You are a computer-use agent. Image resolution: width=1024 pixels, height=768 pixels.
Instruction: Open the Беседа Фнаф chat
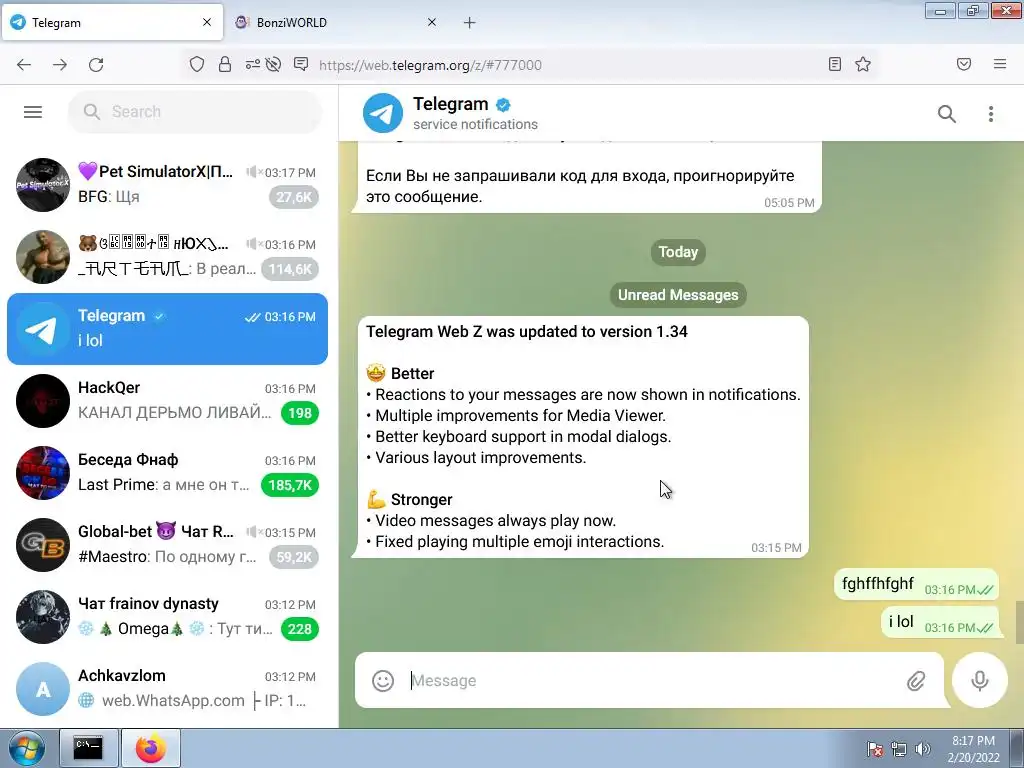point(167,473)
